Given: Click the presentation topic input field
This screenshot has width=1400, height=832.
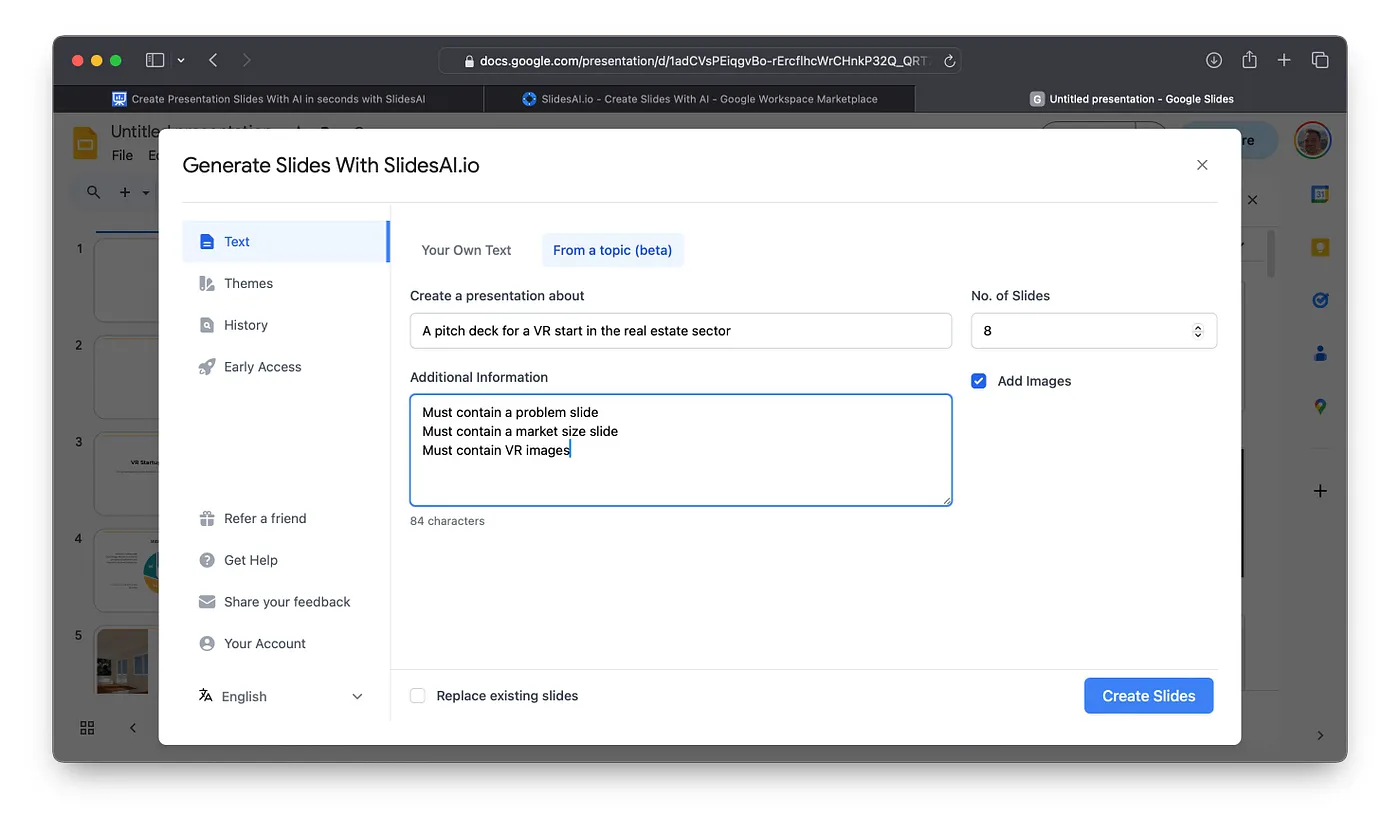Looking at the screenshot, I should click(680, 331).
